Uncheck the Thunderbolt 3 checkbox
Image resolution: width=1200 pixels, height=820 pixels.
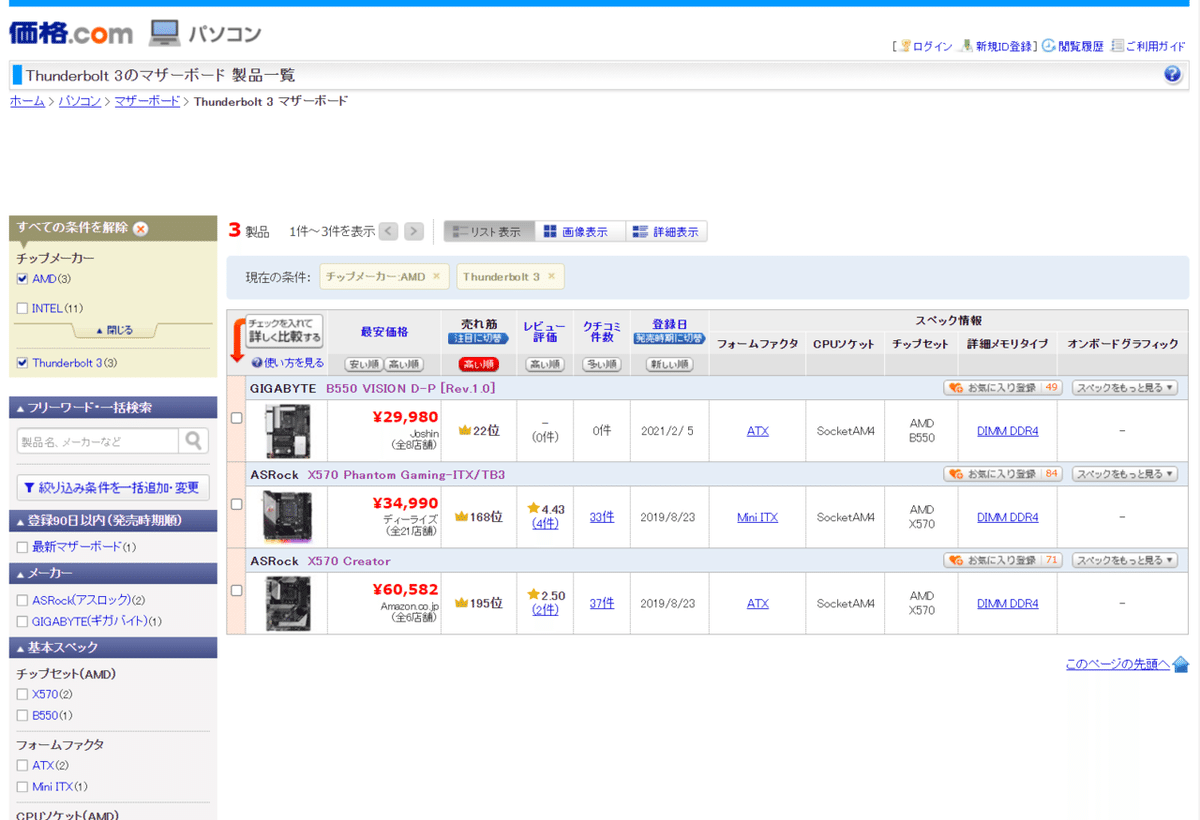pos(22,363)
